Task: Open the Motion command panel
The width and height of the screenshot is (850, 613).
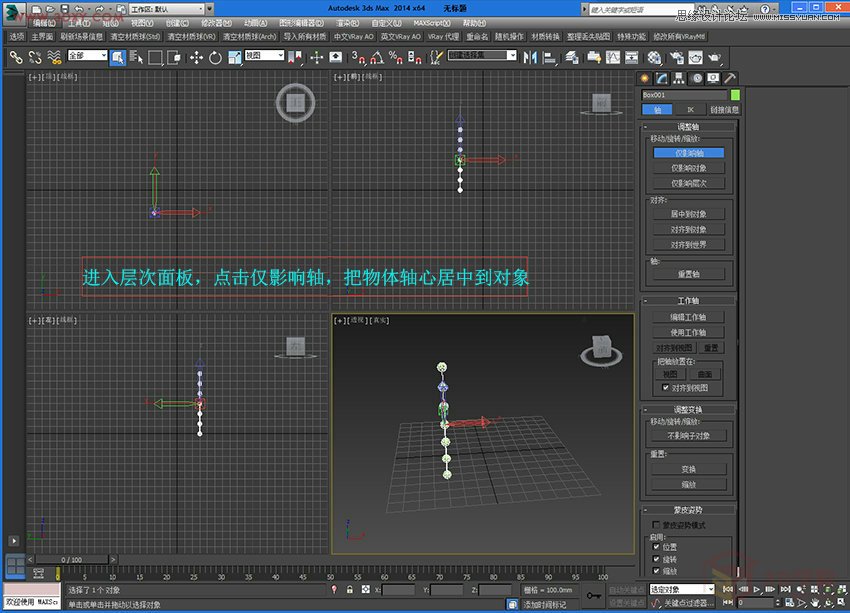Action: click(697, 76)
